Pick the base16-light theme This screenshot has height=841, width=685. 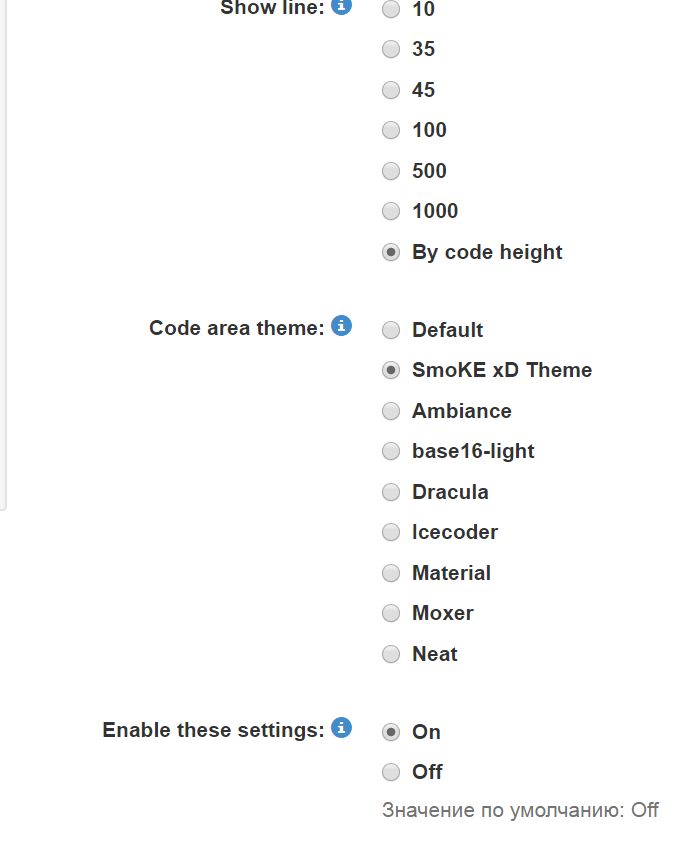click(390, 451)
